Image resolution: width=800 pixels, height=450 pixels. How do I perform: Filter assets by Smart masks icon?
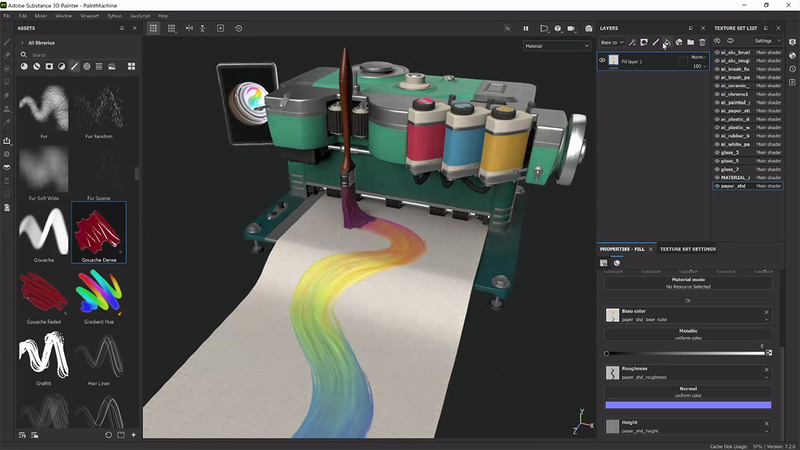tap(49, 66)
